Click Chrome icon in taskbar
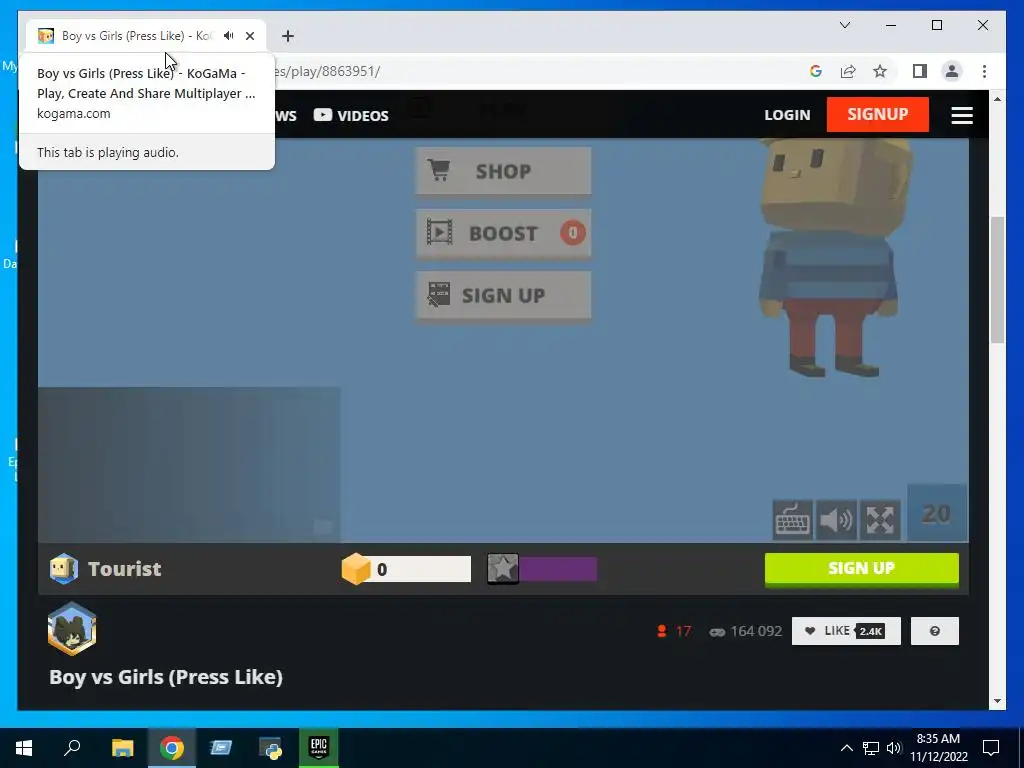This screenshot has width=1024, height=768. (x=172, y=748)
